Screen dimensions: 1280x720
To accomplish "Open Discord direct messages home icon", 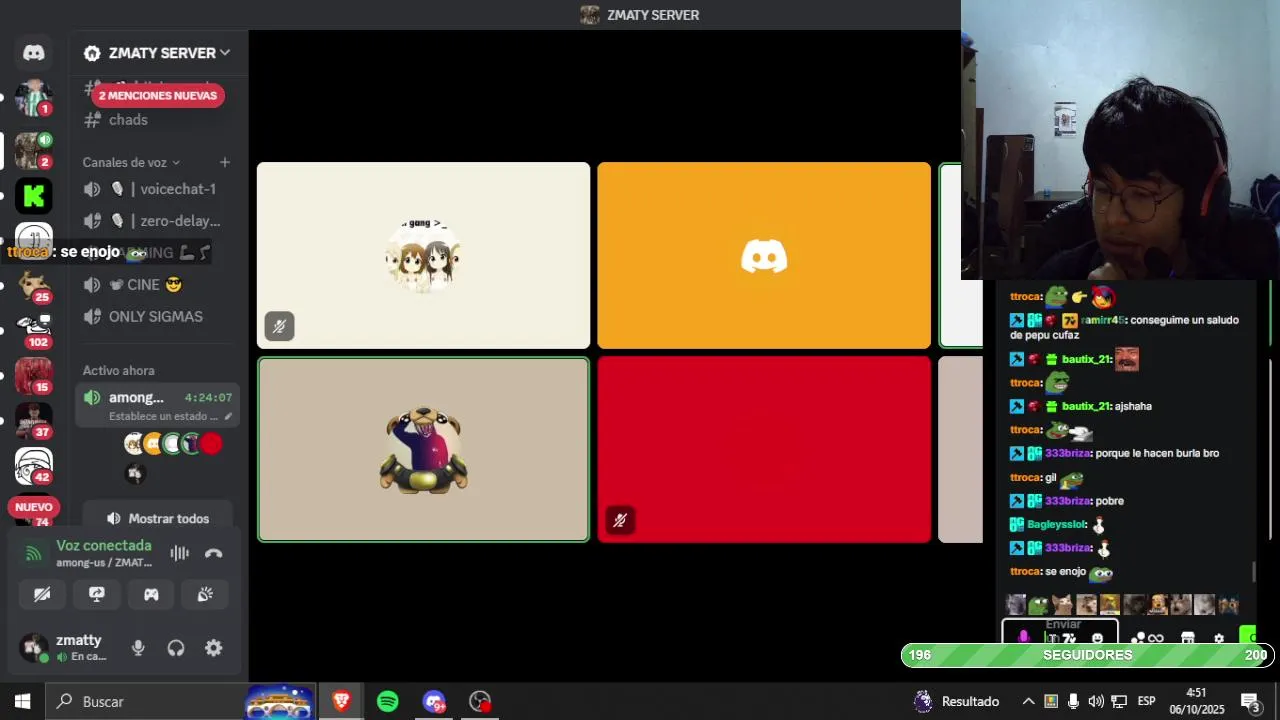I will point(33,53).
